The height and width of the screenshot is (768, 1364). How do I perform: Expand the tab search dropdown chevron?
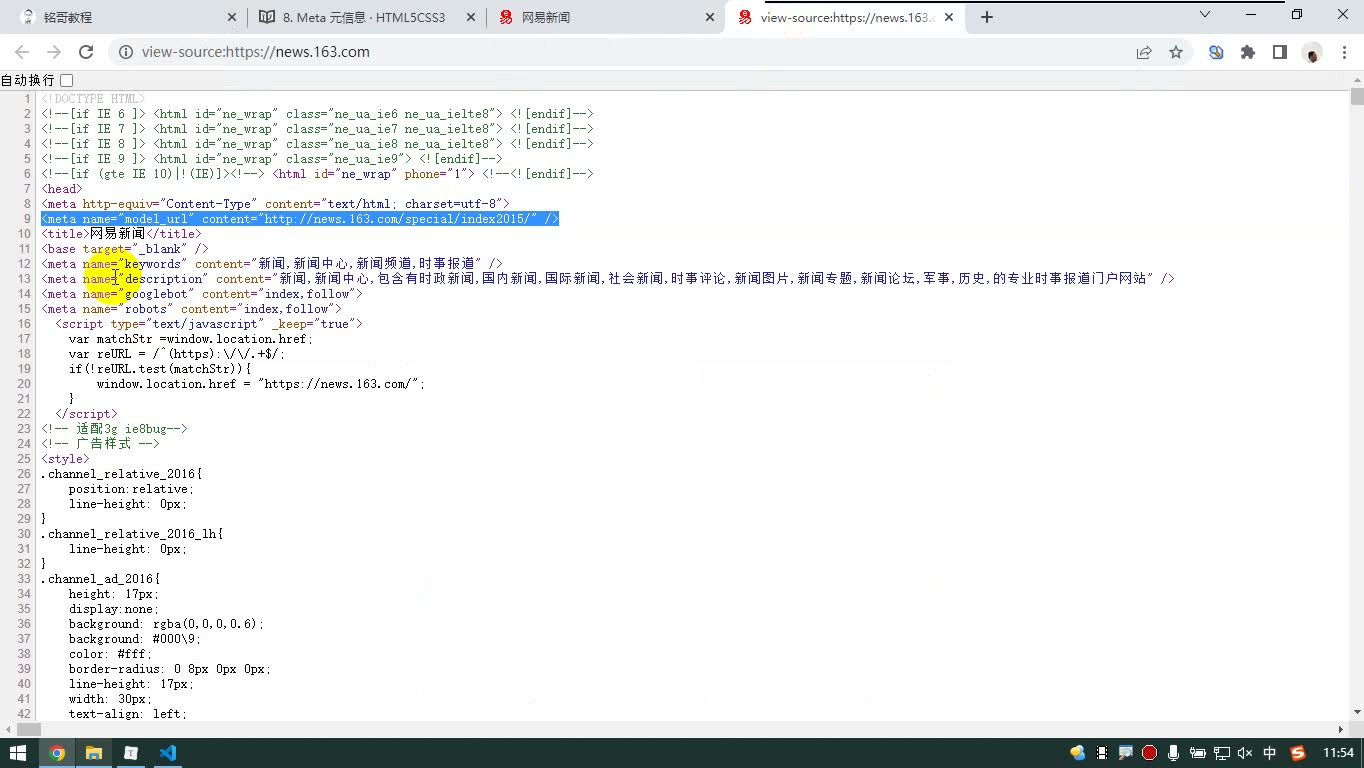(x=1205, y=14)
